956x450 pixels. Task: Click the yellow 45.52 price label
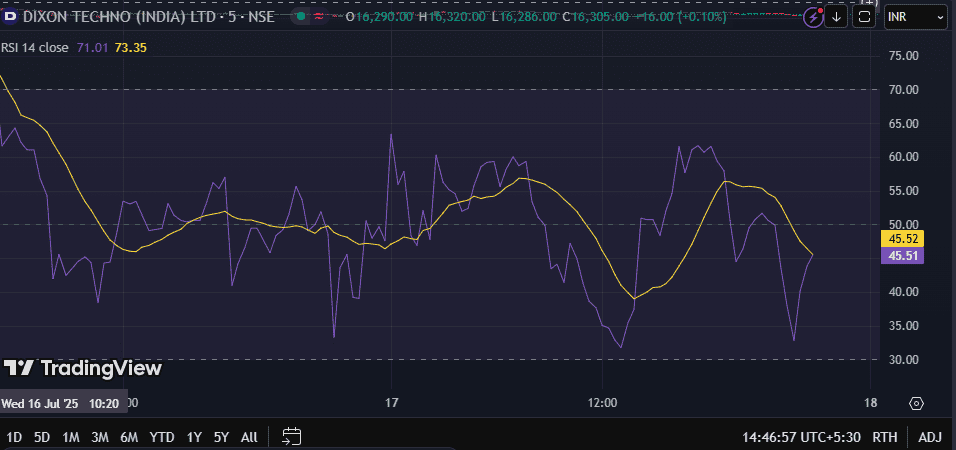point(903,238)
